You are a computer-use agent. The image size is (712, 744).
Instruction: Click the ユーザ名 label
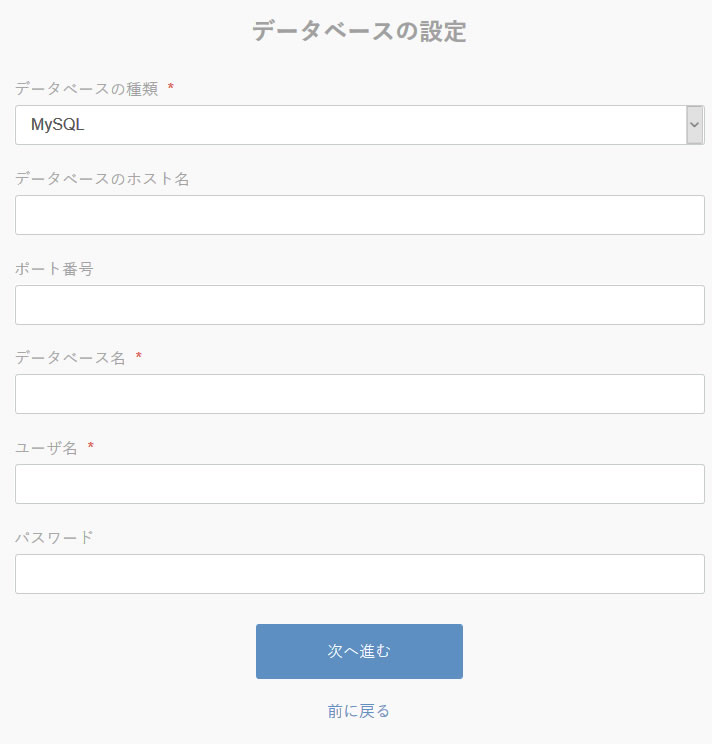pyautogui.click(x=46, y=448)
